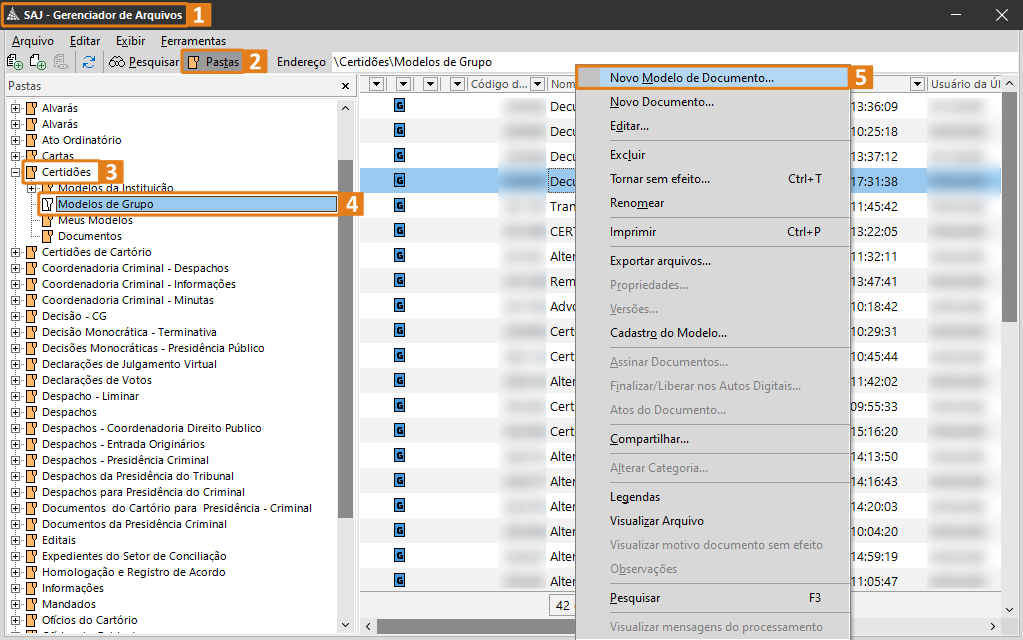Select Decisão Monocrática - Terminativa folder

129,332
